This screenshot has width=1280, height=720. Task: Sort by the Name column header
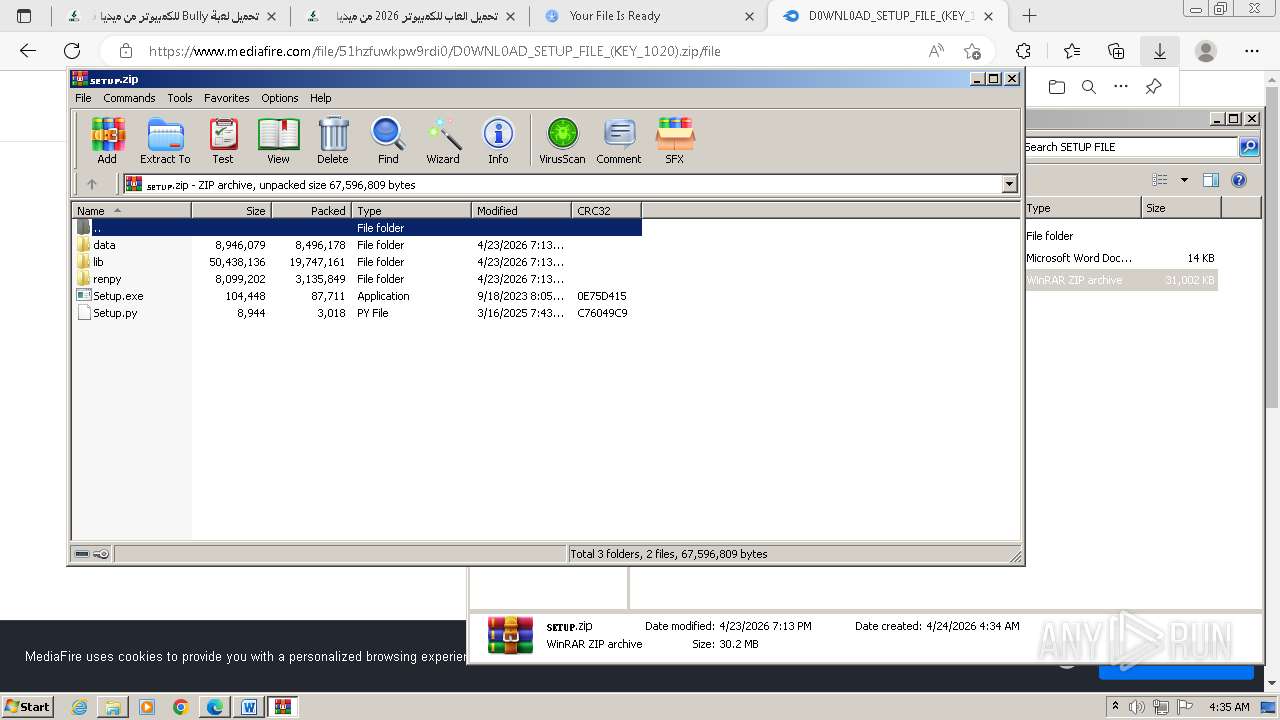[x=132, y=210]
